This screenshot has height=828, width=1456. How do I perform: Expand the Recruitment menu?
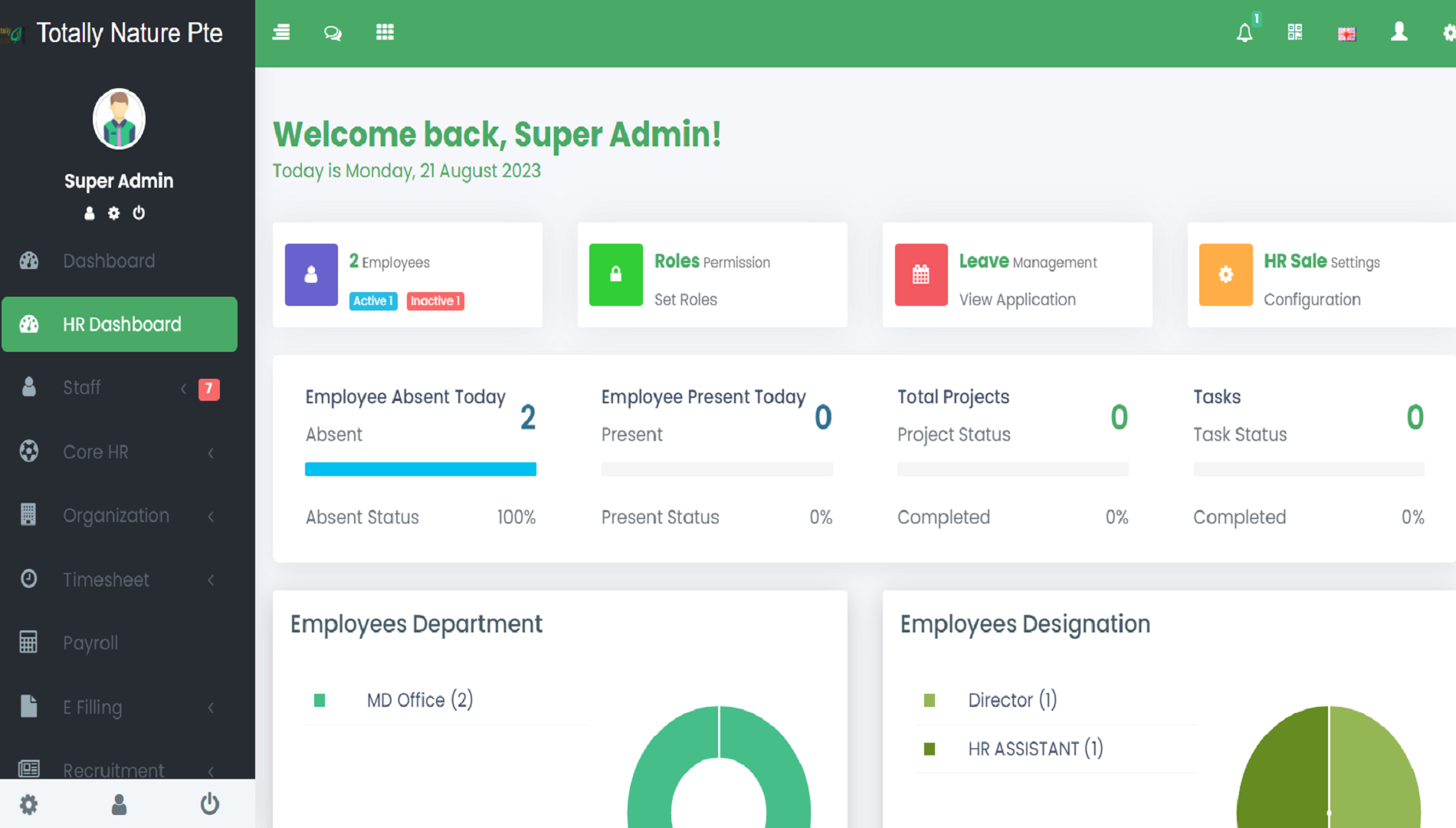[120, 768]
